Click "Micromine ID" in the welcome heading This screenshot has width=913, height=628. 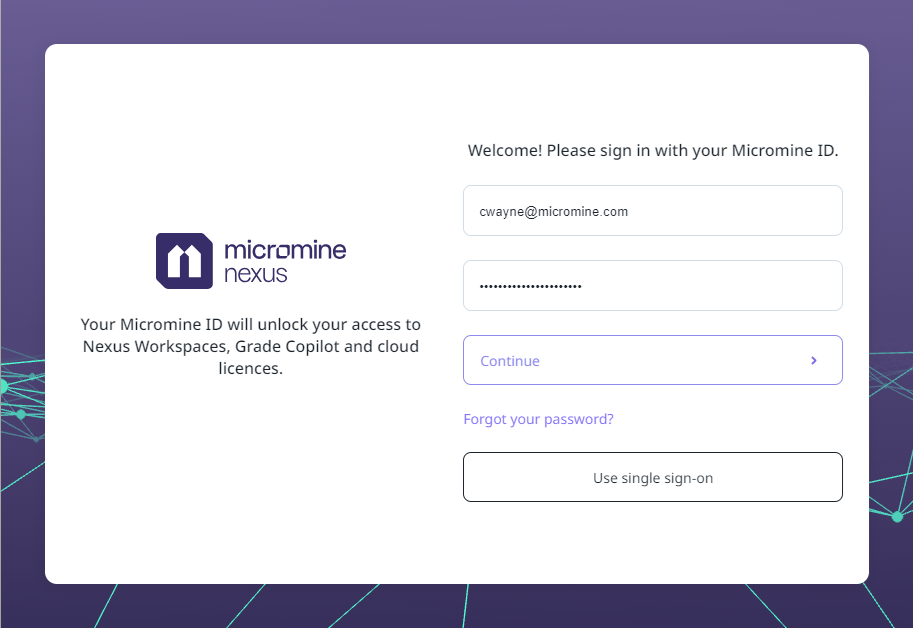(x=784, y=151)
